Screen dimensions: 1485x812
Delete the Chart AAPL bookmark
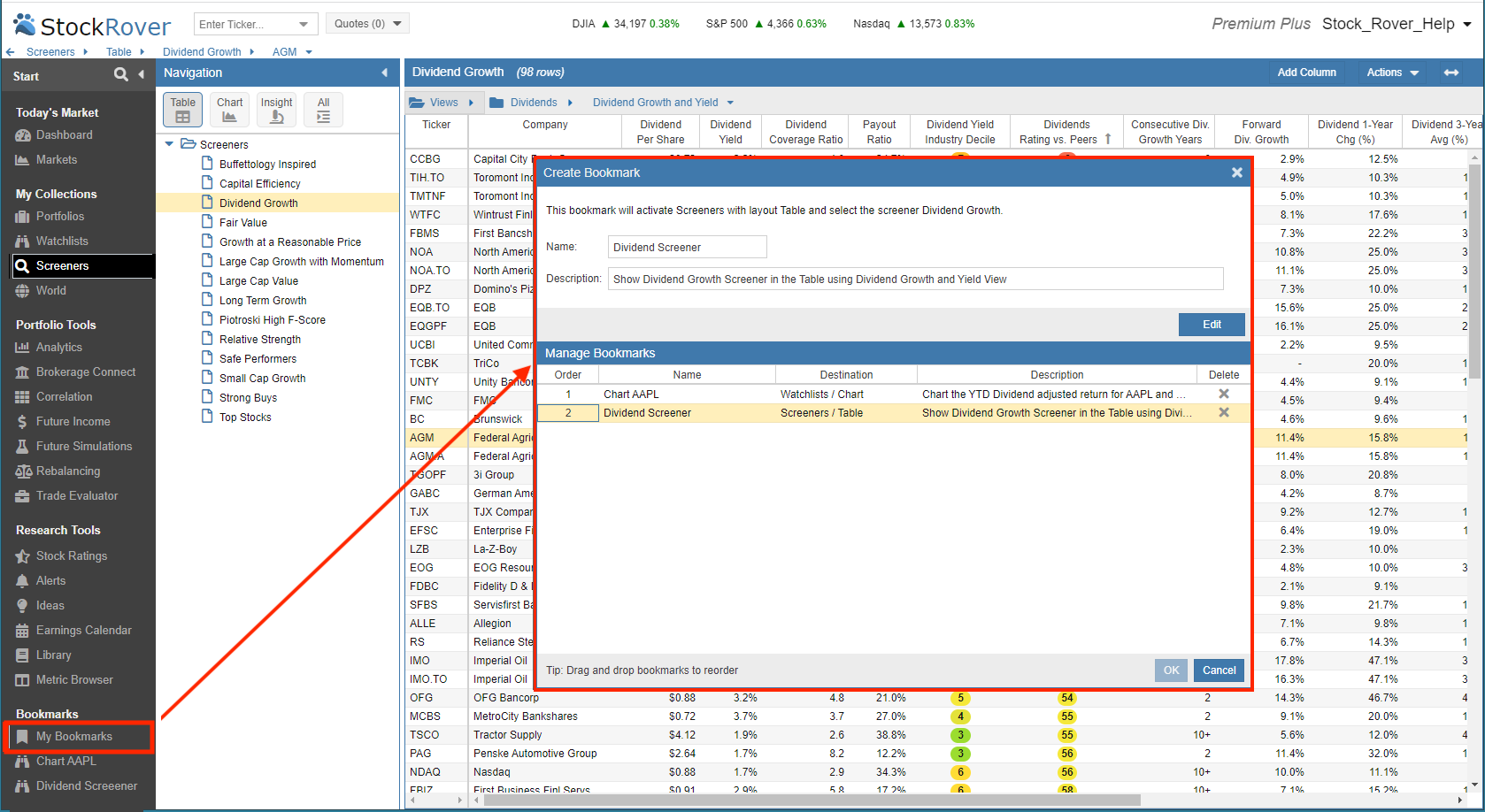click(x=1224, y=395)
